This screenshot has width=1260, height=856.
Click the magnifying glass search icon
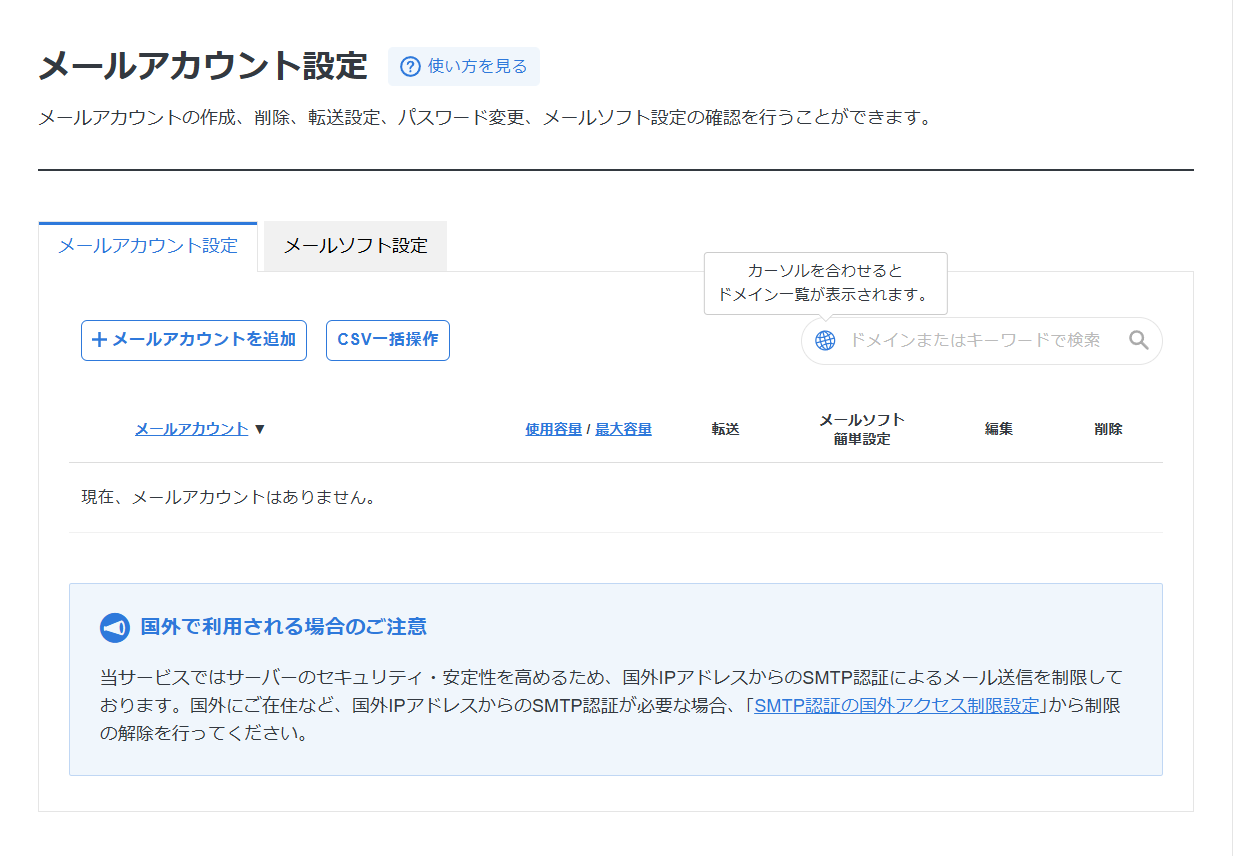(x=1138, y=341)
